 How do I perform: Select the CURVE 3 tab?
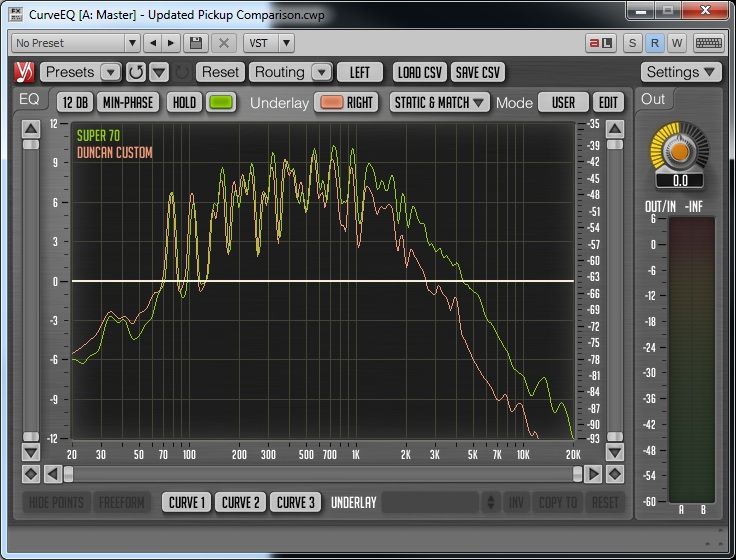point(296,503)
